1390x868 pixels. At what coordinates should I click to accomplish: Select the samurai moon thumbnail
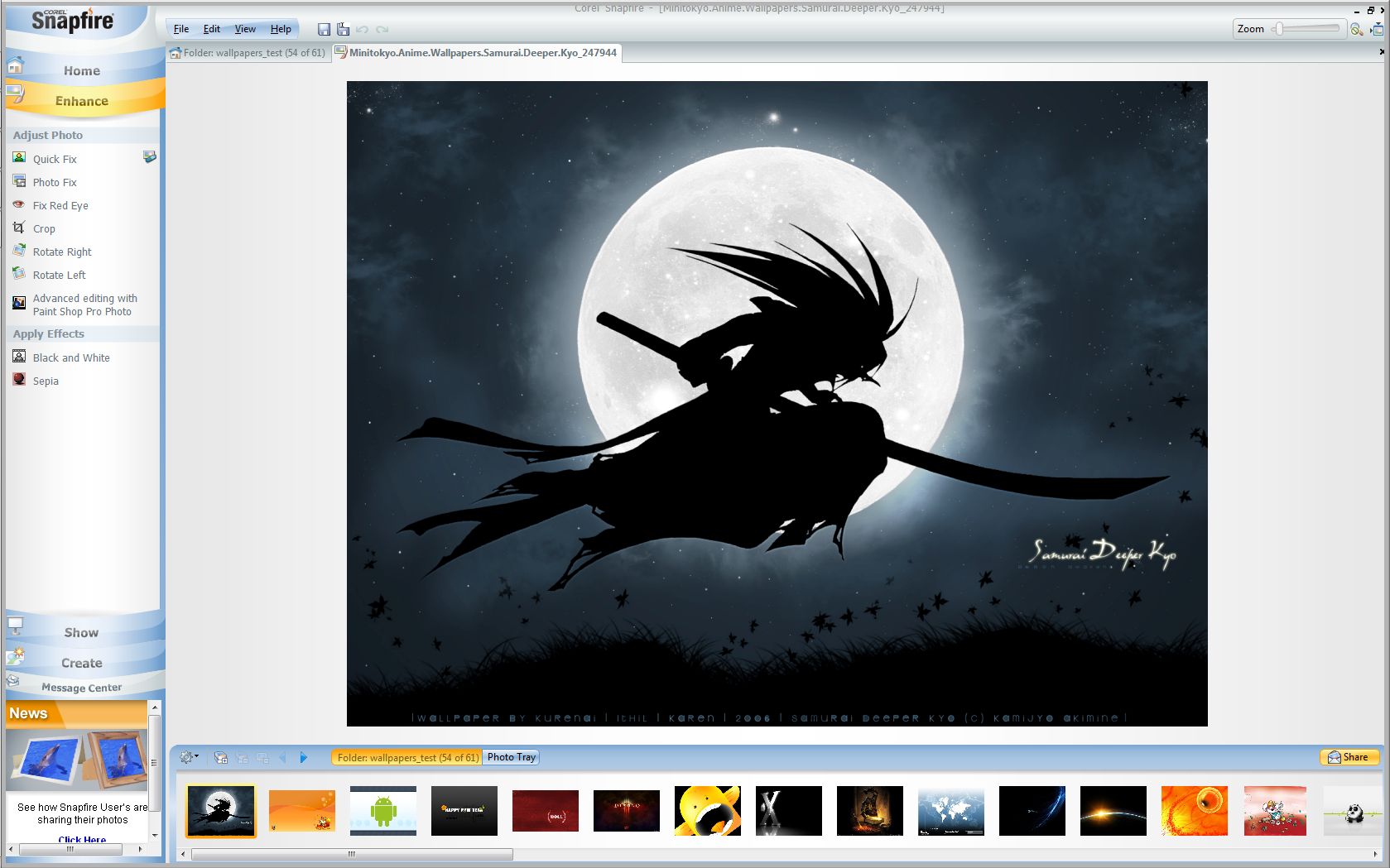221,811
